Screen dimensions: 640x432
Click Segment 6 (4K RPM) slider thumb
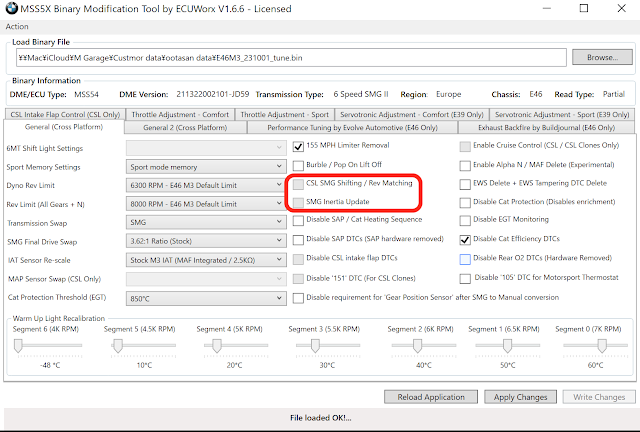(x=18, y=346)
